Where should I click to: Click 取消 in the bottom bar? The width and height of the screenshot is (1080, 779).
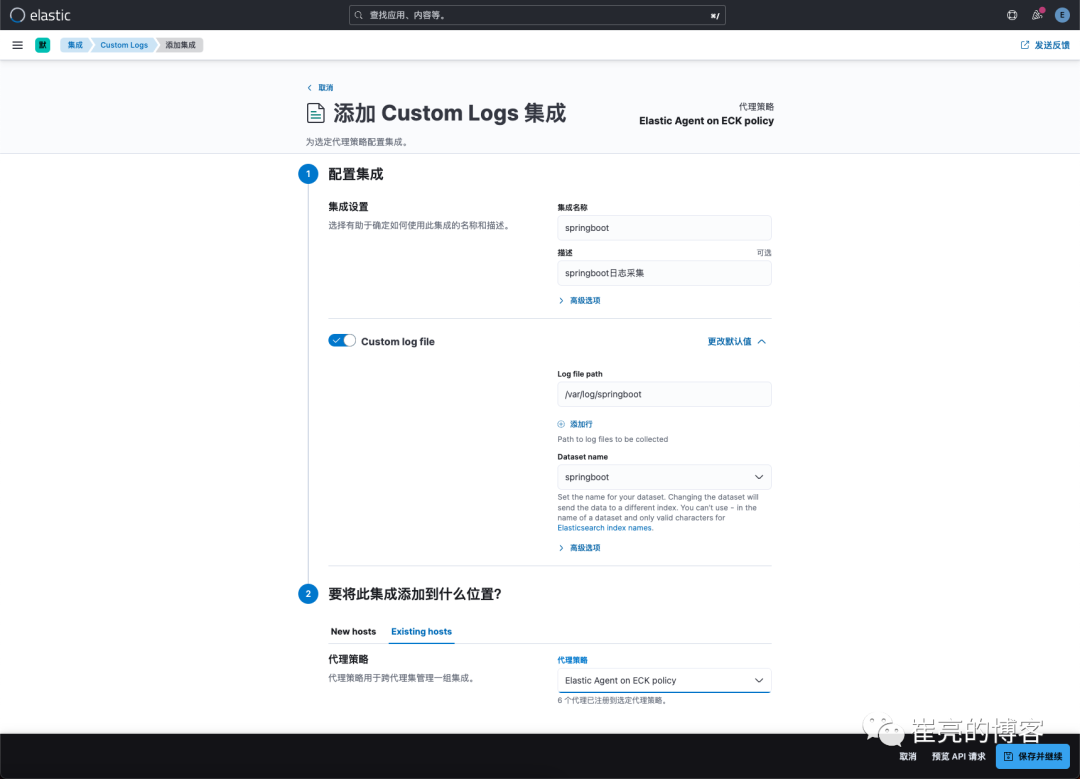(x=908, y=756)
